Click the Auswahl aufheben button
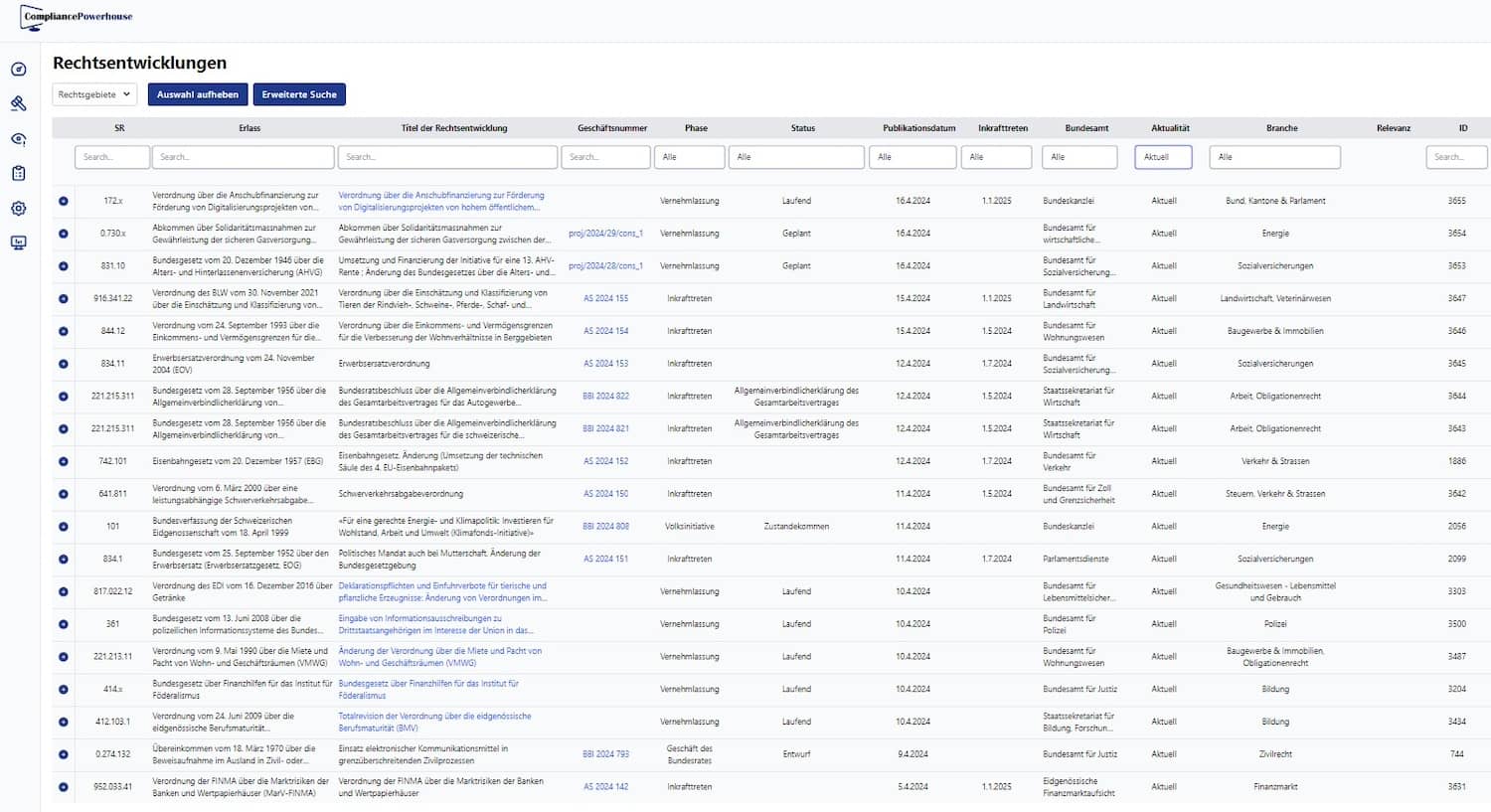 (x=198, y=94)
